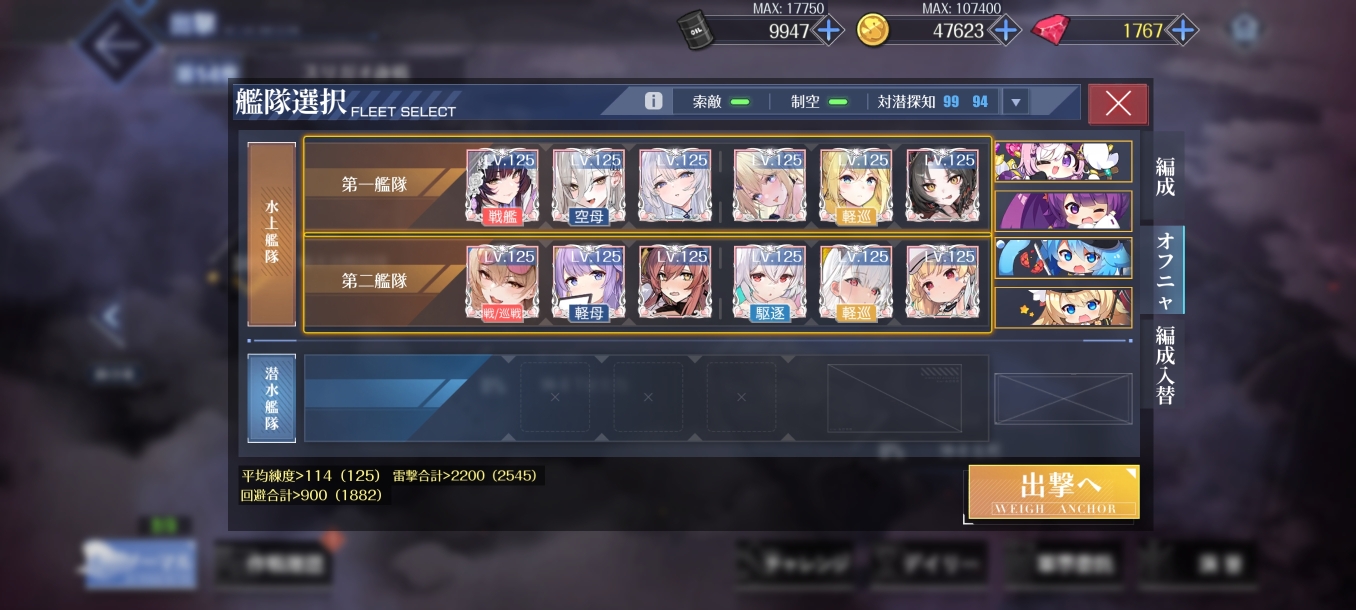Viewport: 1356px width, 610px height.
Task: Click the empty first submarine slot
Action: point(555,397)
